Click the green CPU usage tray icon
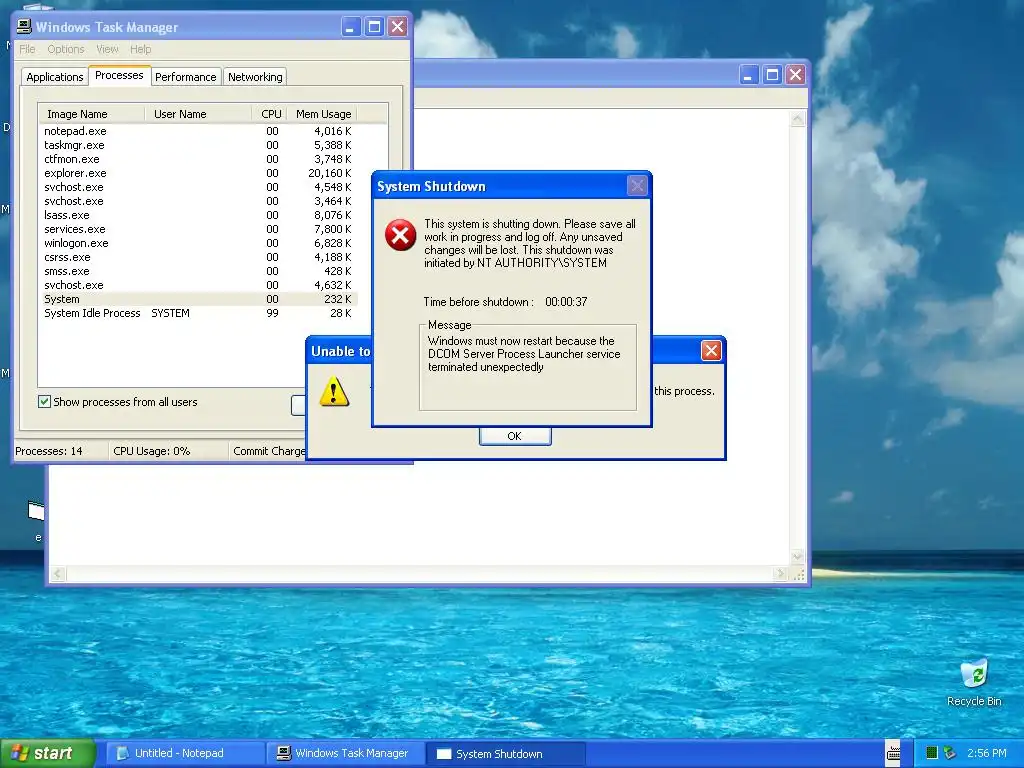 (932, 753)
